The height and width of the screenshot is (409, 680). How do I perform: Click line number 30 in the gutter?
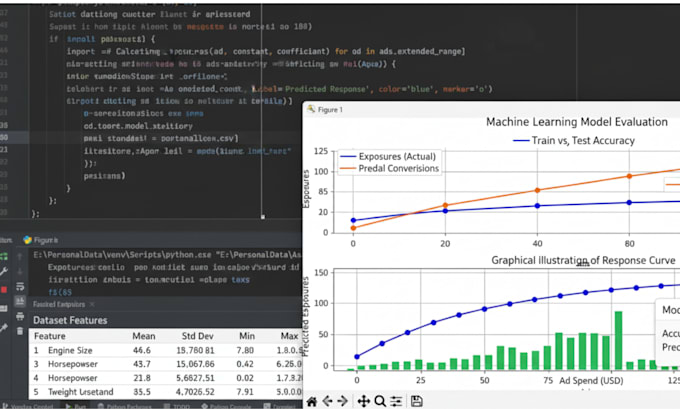tap(4, 137)
